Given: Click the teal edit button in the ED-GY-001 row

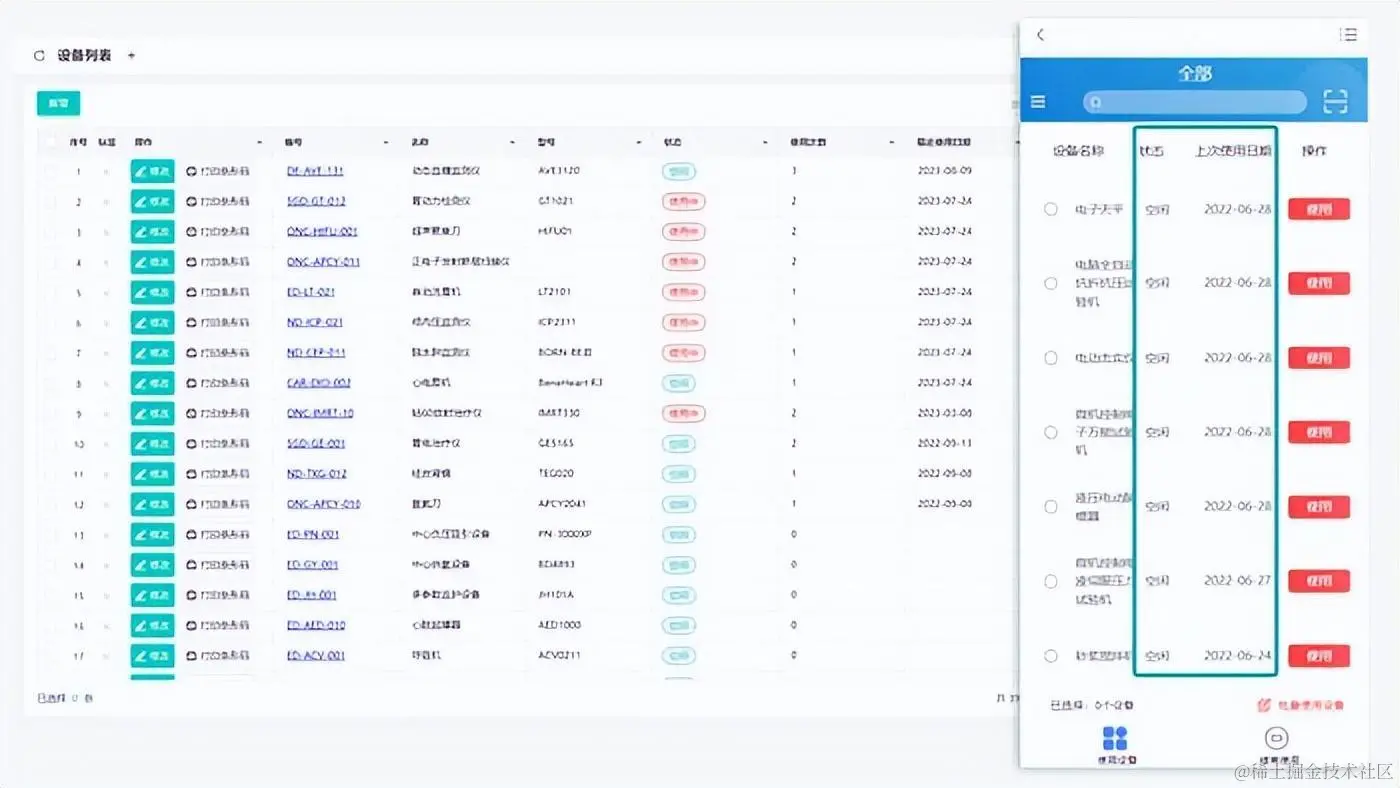Looking at the screenshot, I should click(x=152, y=564).
